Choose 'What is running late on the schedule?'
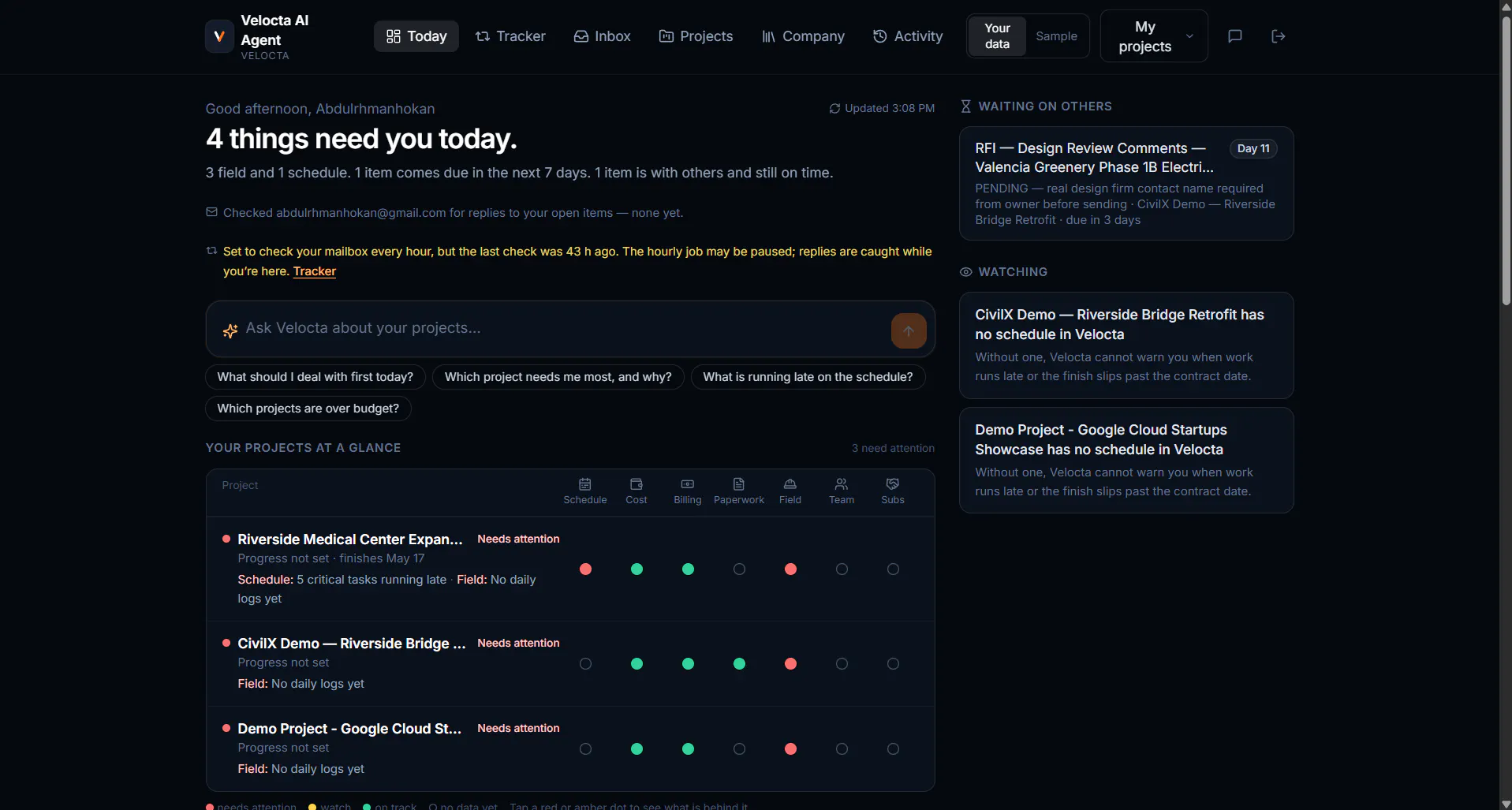The image size is (1512, 810). click(x=808, y=377)
